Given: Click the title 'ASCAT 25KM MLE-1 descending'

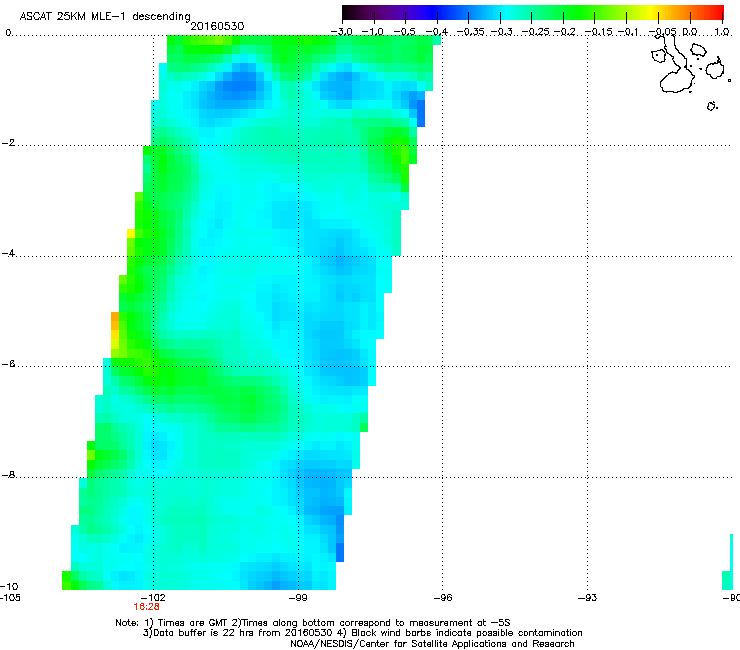Looking at the screenshot, I should [105, 17].
